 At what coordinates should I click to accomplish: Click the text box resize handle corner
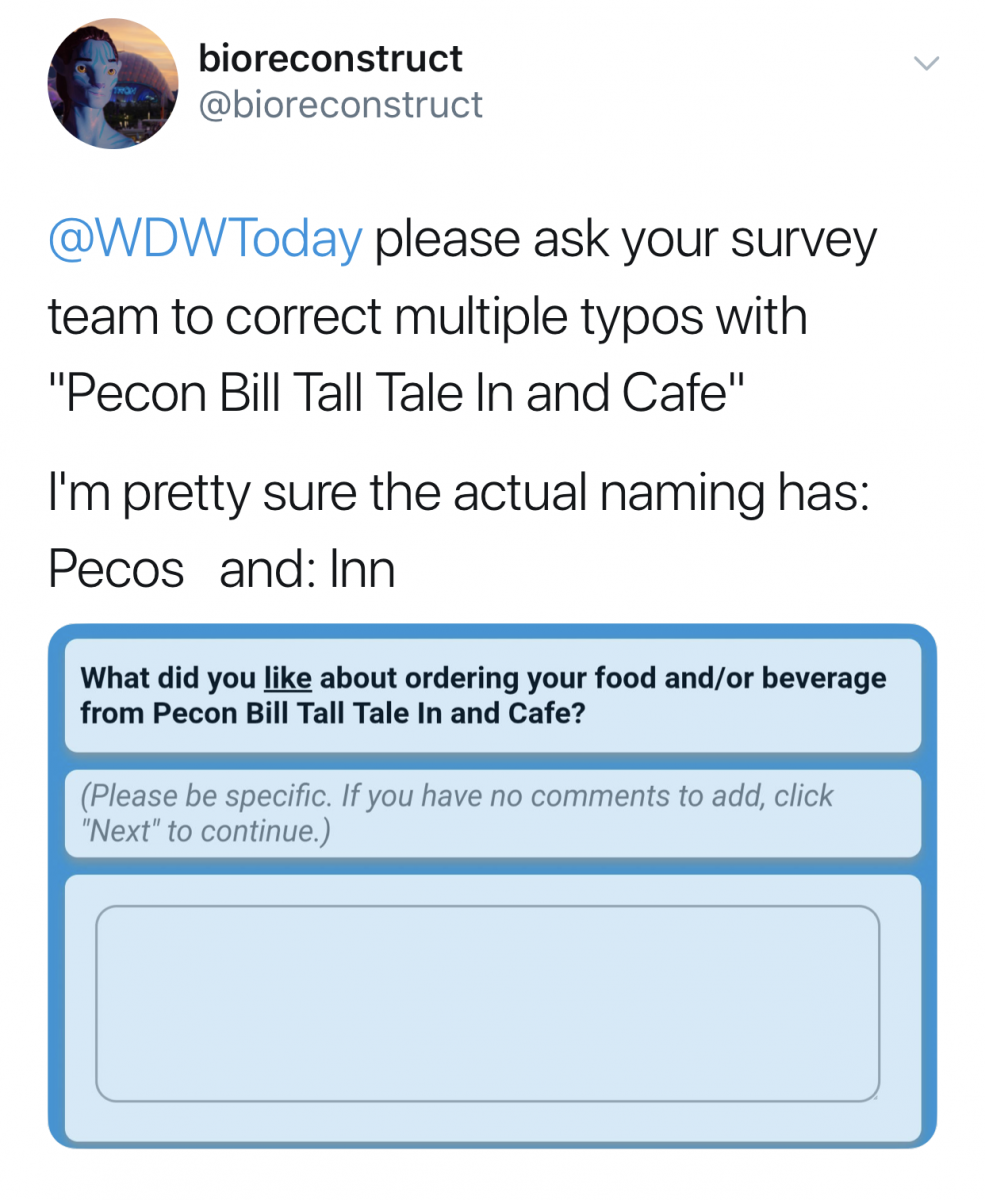pyautogui.click(x=873, y=1094)
